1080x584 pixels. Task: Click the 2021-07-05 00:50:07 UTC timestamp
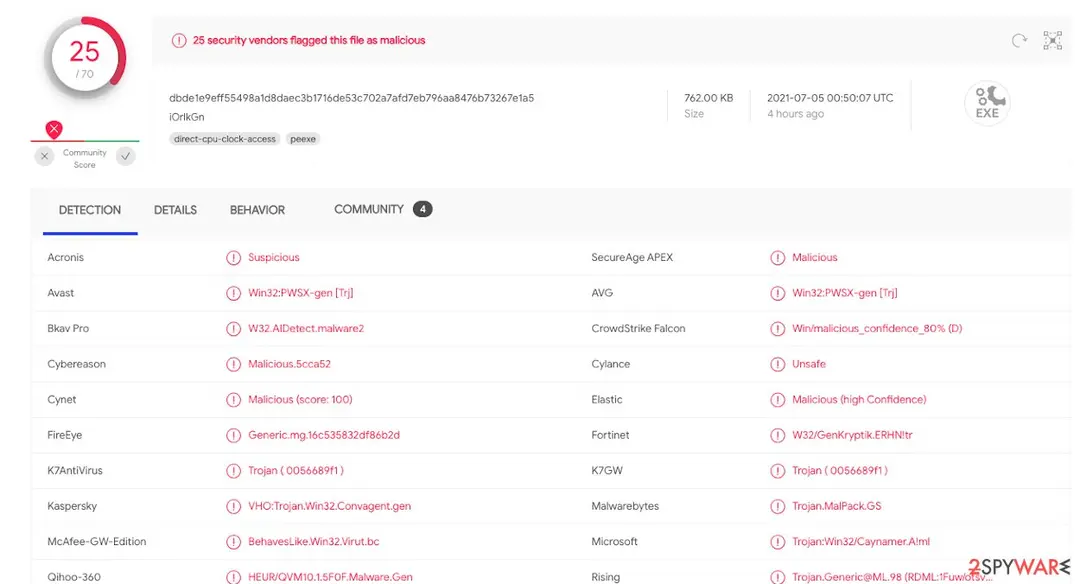pyautogui.click(x=830, y=98)
